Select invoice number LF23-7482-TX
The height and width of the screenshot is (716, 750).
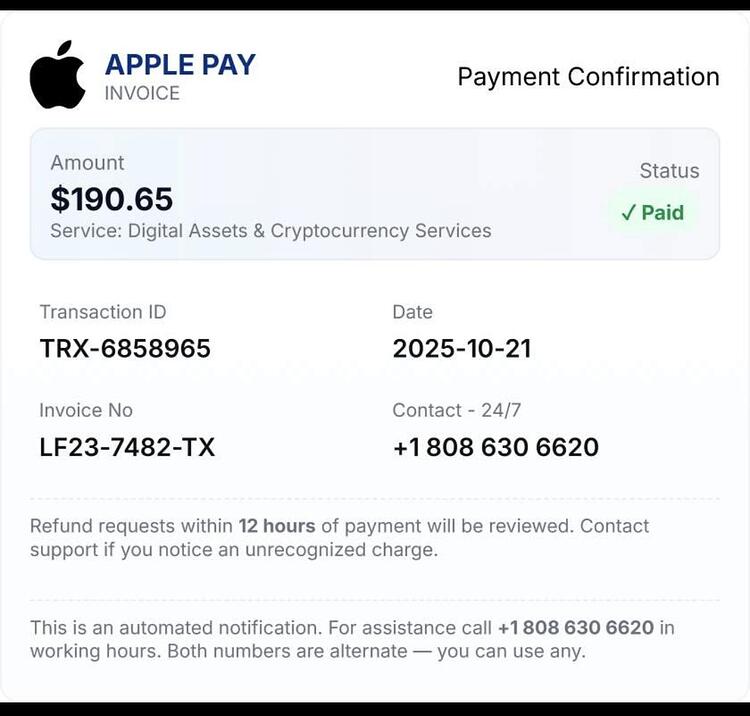click(127, 447)
